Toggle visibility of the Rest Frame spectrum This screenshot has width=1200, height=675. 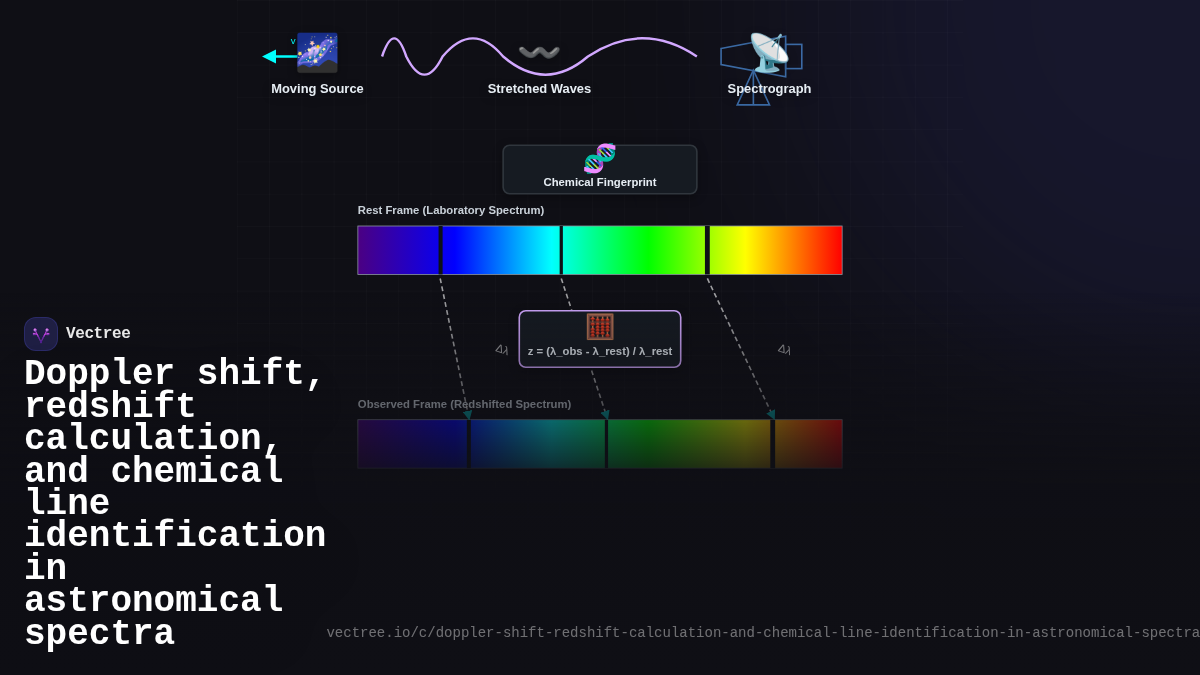(600, 249)
